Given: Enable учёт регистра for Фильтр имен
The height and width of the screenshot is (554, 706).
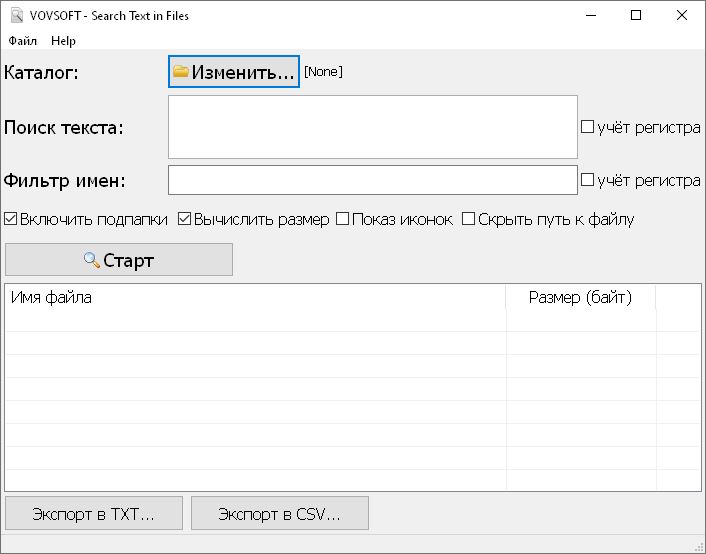Looking at the screenshot, I should click(587, 180).
